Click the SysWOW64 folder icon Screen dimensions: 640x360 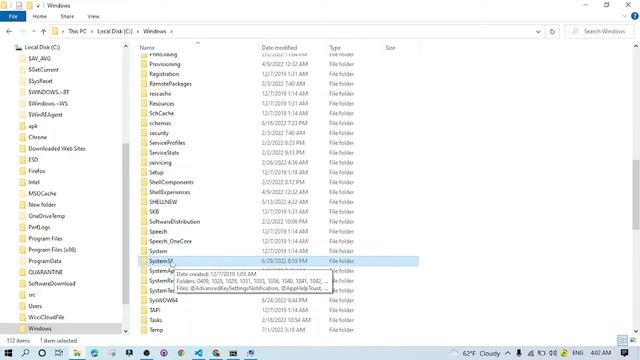(144, 300)
